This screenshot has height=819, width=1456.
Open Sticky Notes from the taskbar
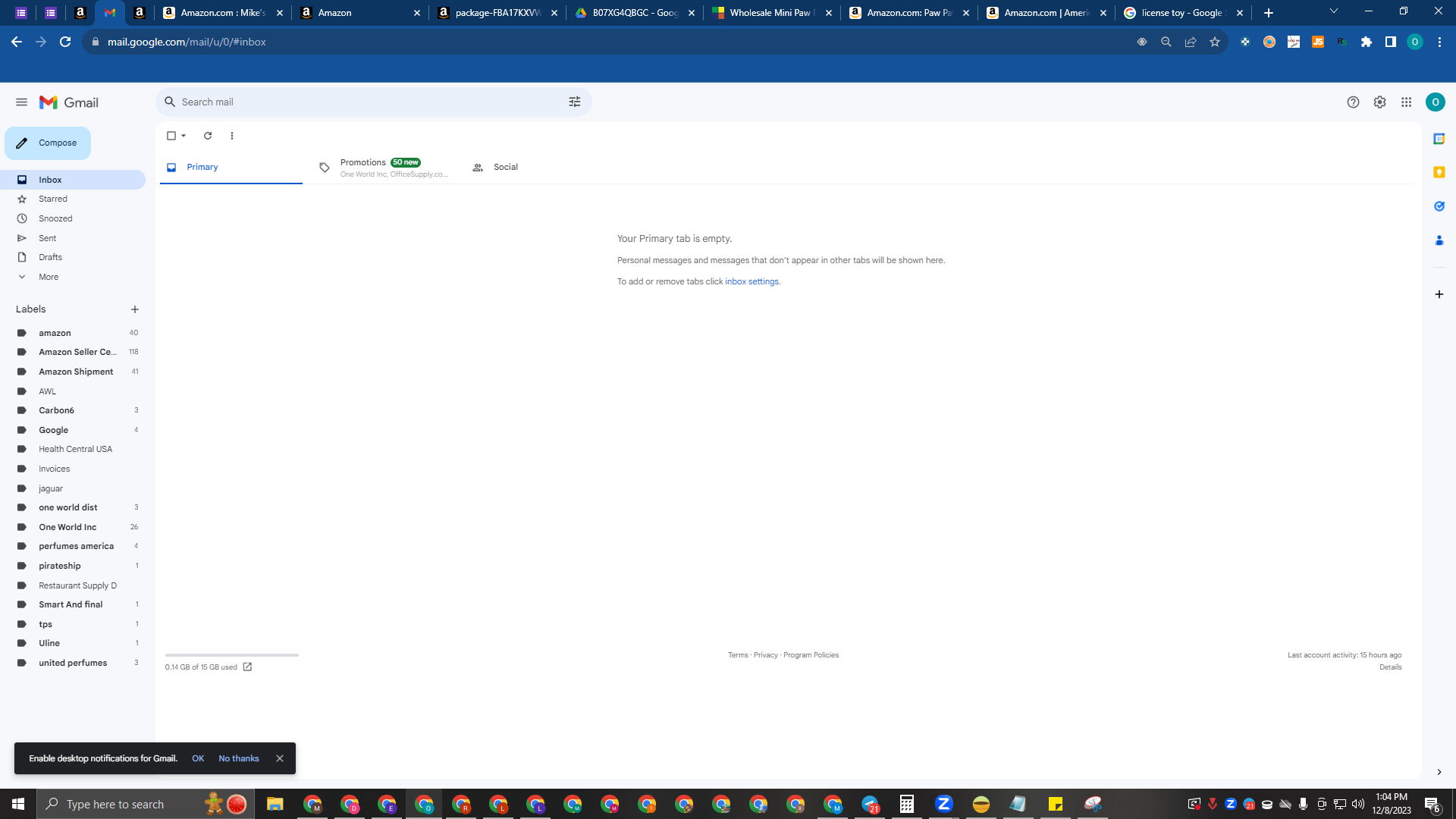pos(1055,804)
